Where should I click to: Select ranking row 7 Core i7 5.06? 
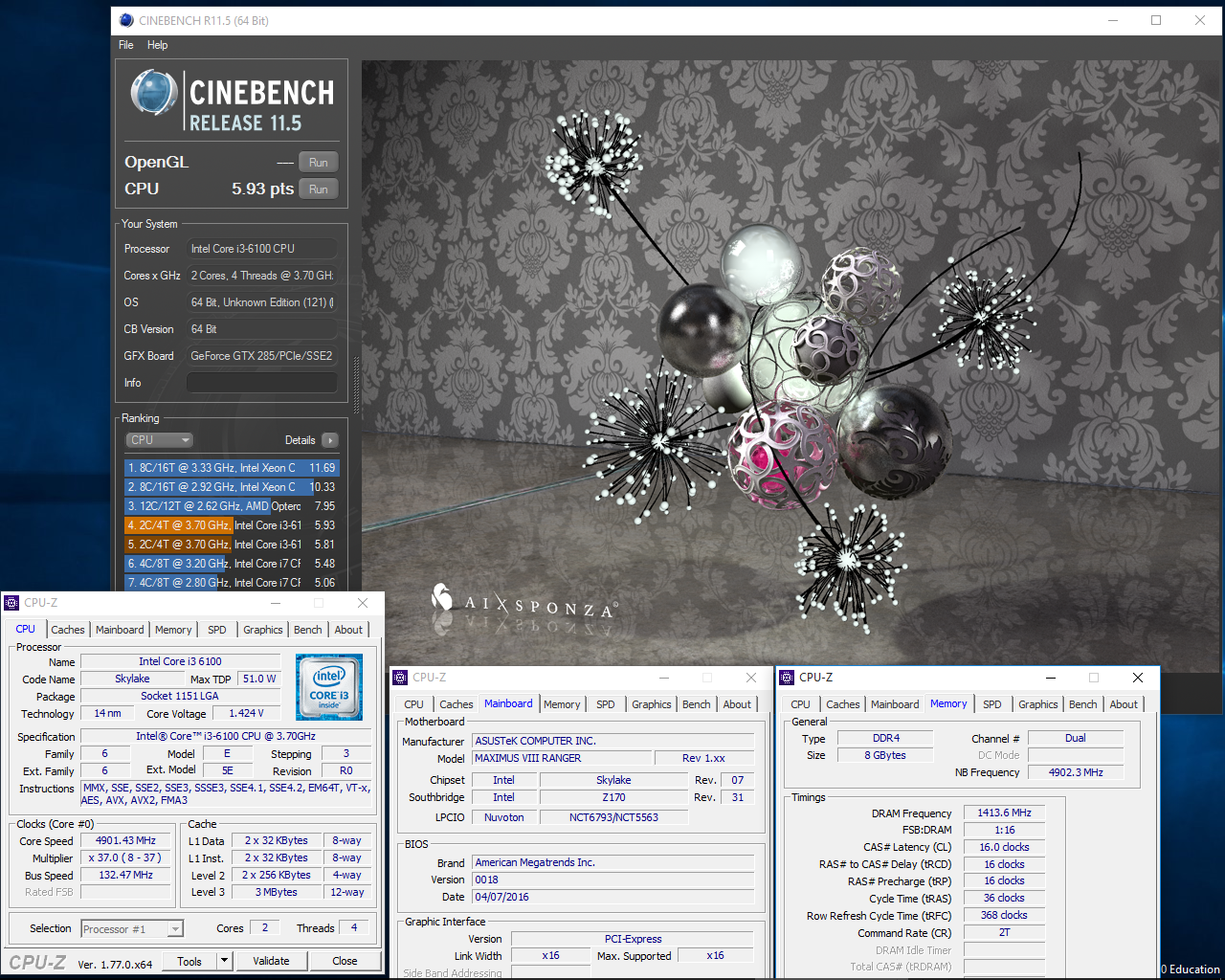pos(232,582)
